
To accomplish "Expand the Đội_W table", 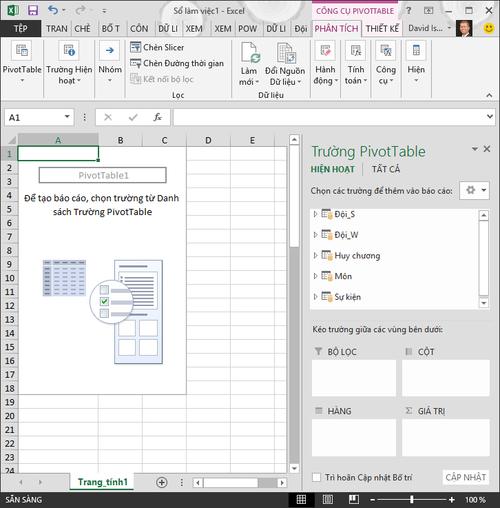I will pyautogui.click(x=315, y=235).
